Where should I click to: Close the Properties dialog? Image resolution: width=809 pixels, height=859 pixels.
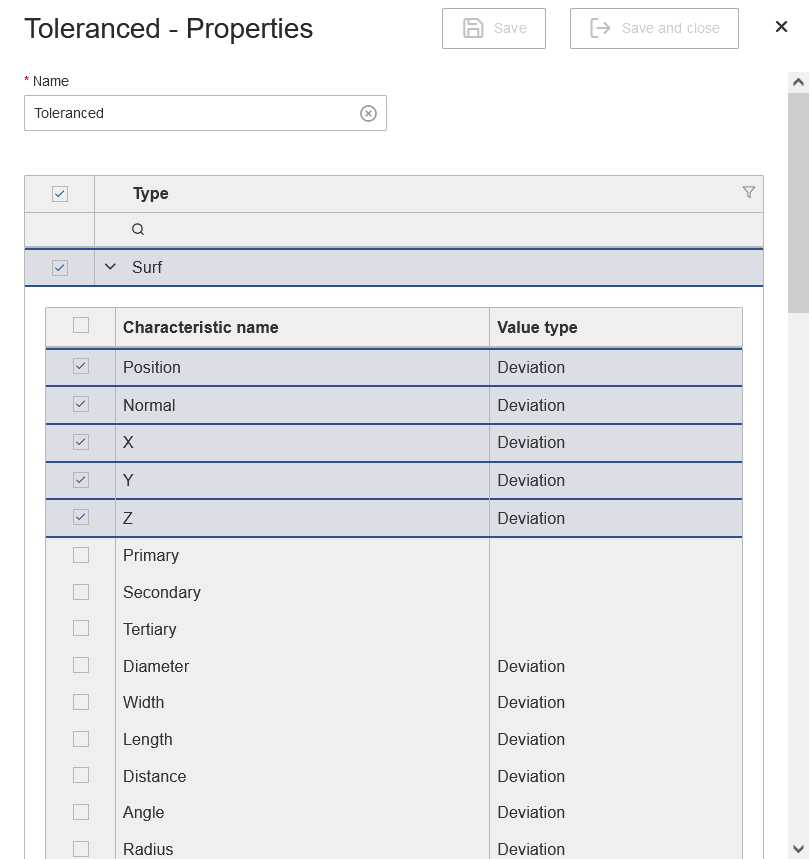[781, 27]
